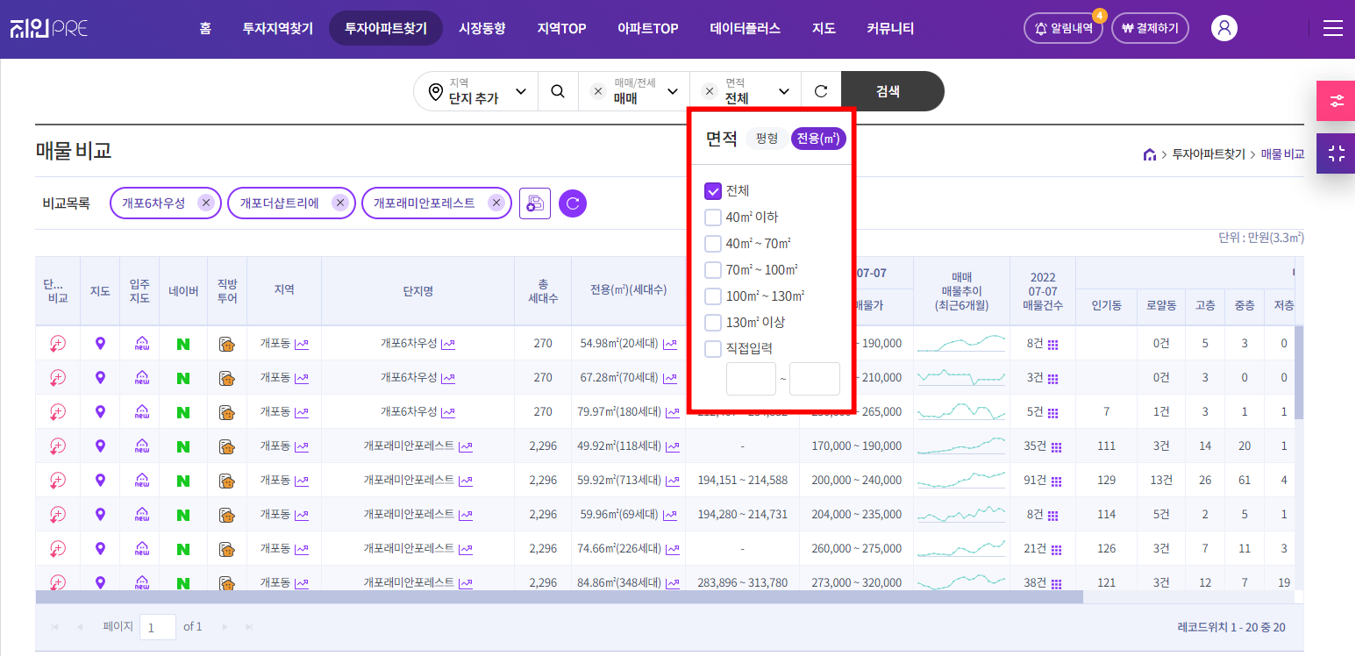Screen dimensions: 1355x658
Task: Click the save comparison list icon
Action: click(x=535, y=203)
